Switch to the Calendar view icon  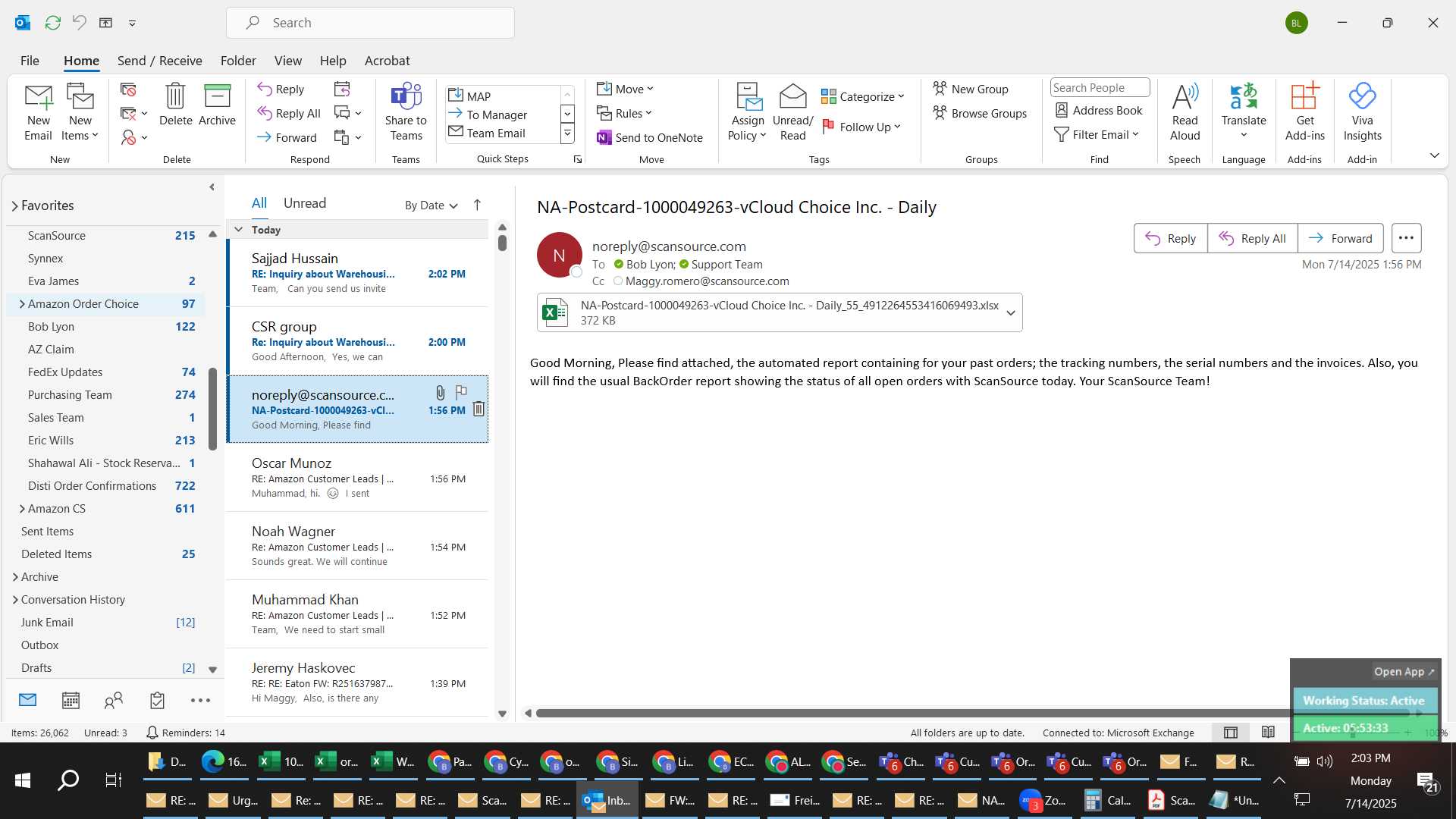pos(71,700)
